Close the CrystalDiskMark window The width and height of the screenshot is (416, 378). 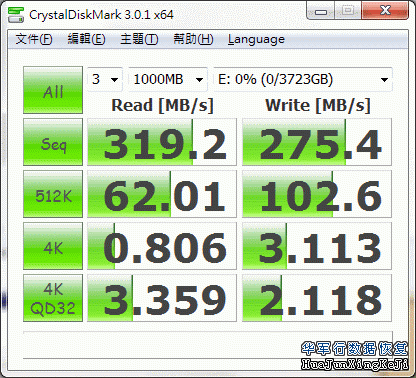click(x=385, y=11)
